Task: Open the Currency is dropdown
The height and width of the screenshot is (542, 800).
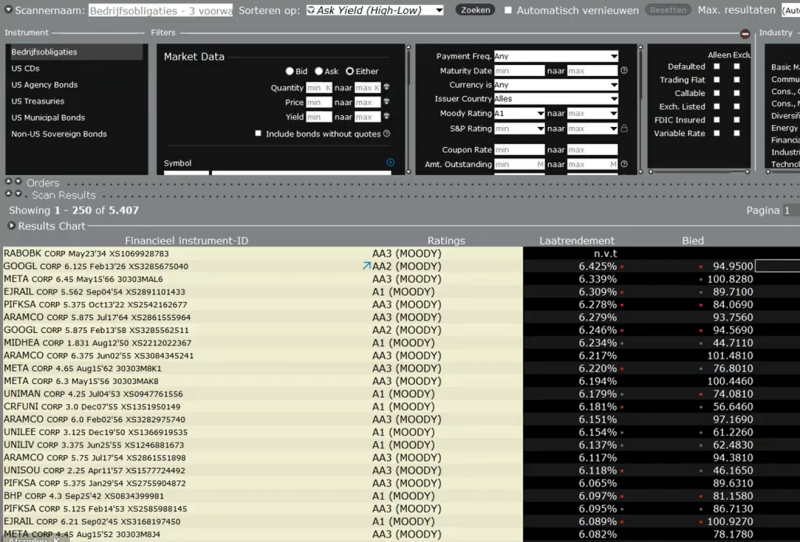Action: coord(556,85)
